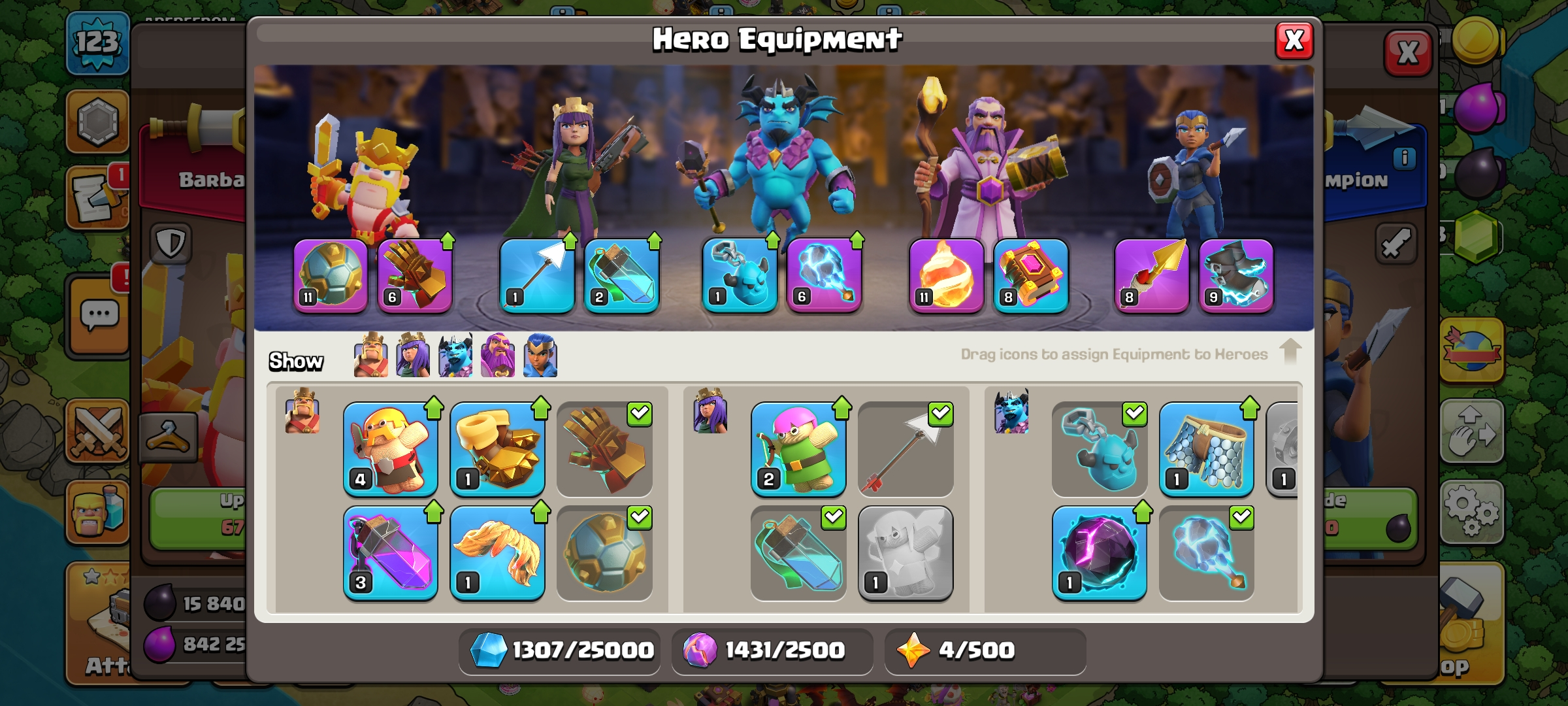Select level 4 Barbarian Puppet equipment
This screenshot has width=1568, height=706.
(391, 450)
